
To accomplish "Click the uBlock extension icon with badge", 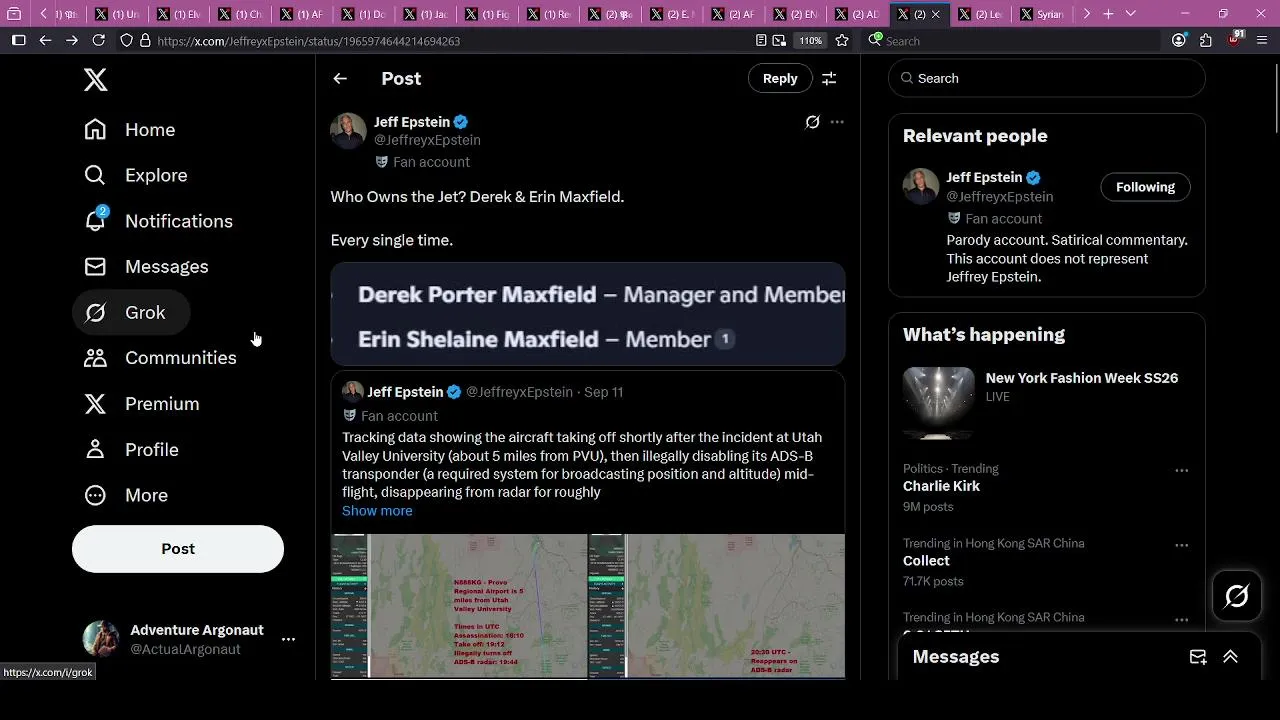I will 1235,39.
